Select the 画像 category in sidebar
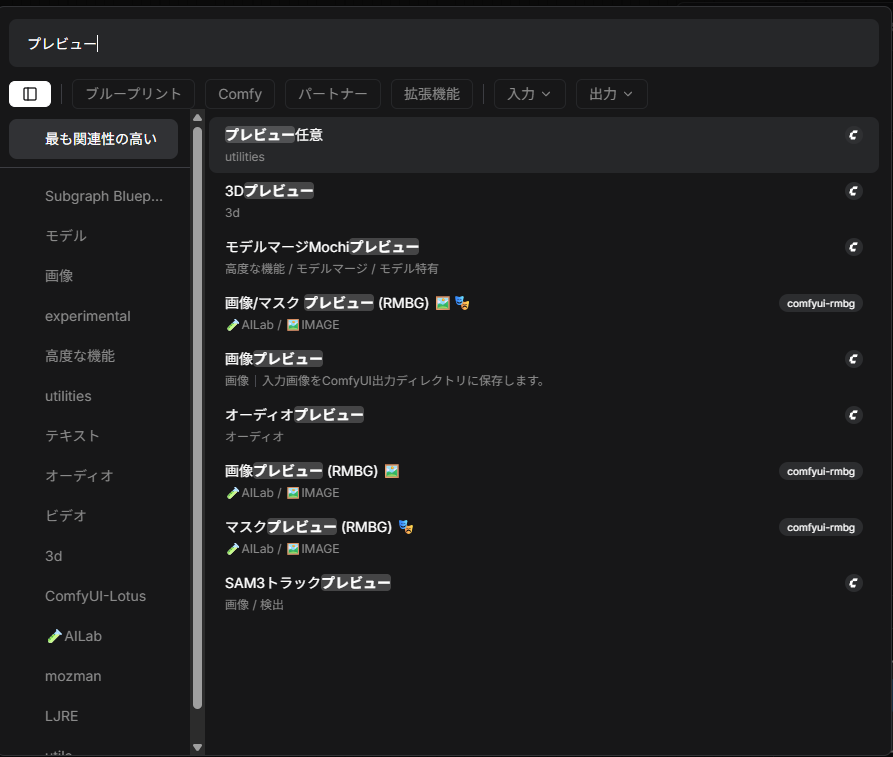Viewport: 893px width, 757px height. [93, 276]
